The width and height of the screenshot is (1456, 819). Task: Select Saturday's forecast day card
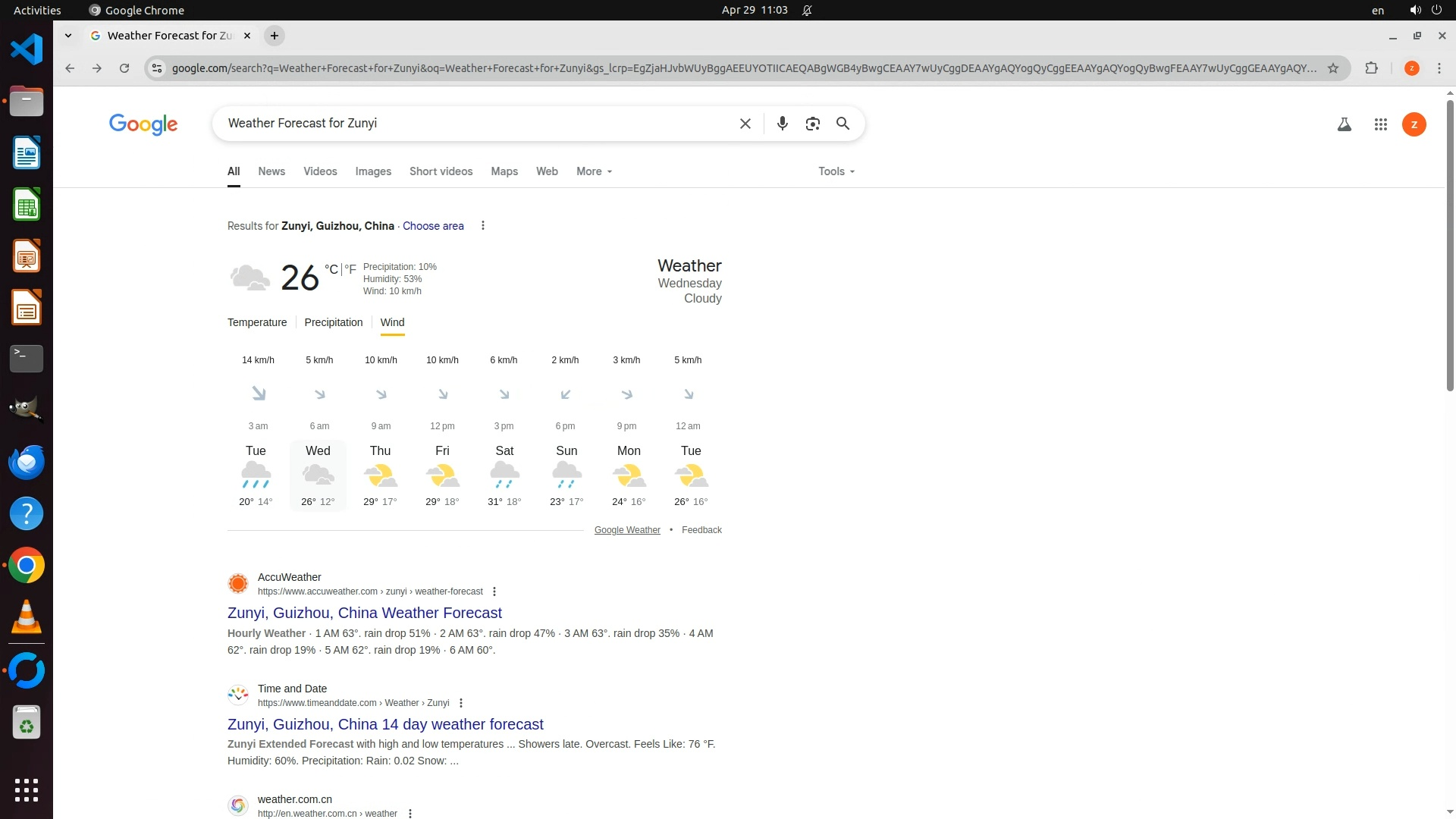click(x=504, y=475)
